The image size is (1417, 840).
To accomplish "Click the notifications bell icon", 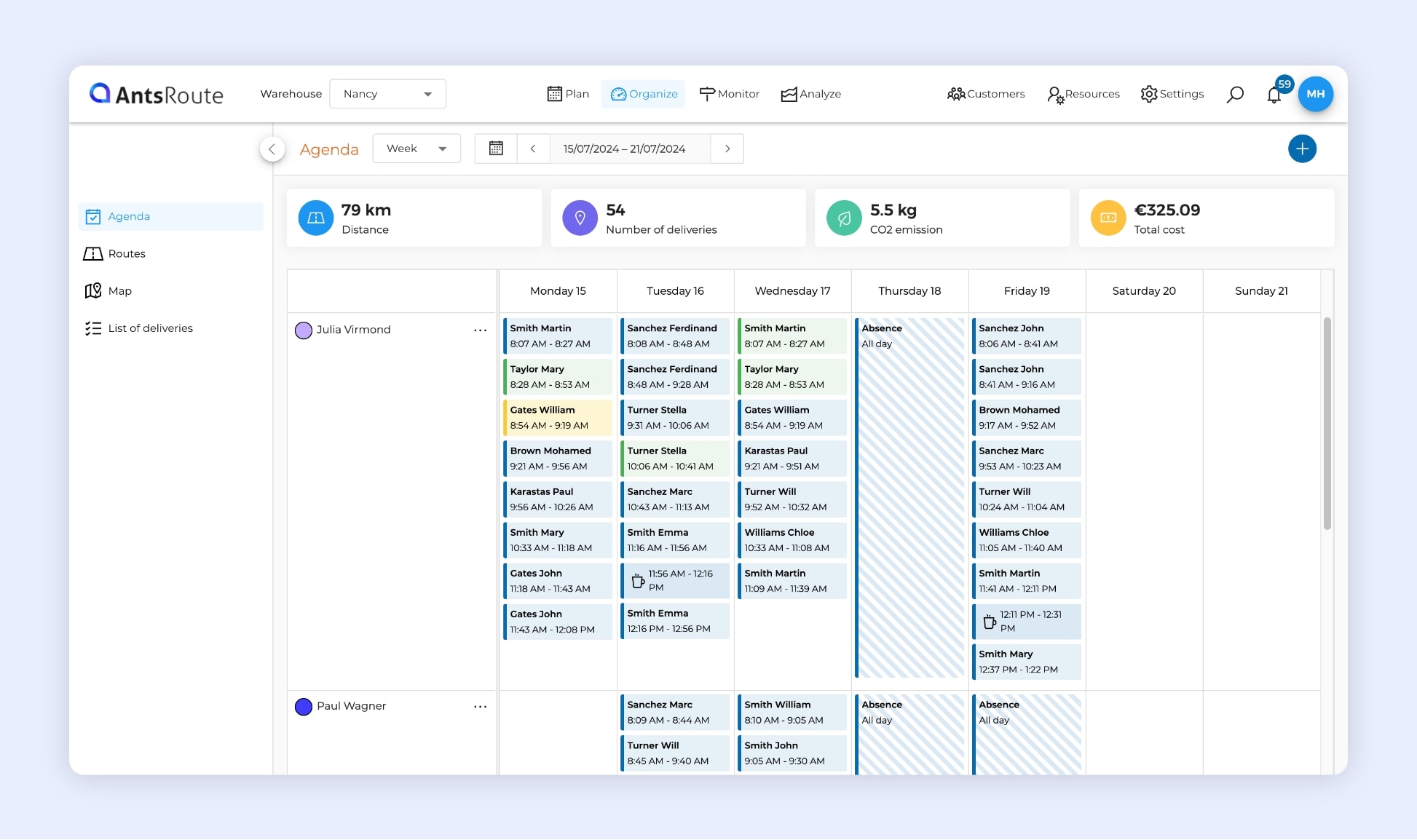I will [1274, 93].
